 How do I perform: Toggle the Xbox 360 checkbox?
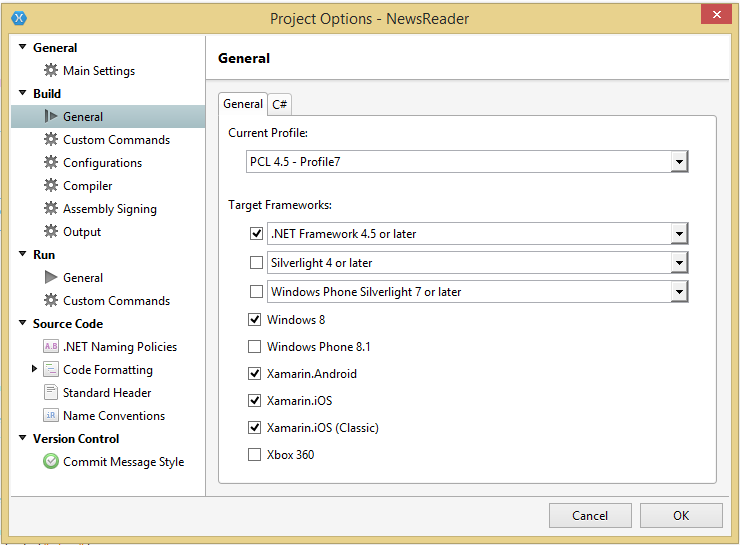tap(255, 455)
